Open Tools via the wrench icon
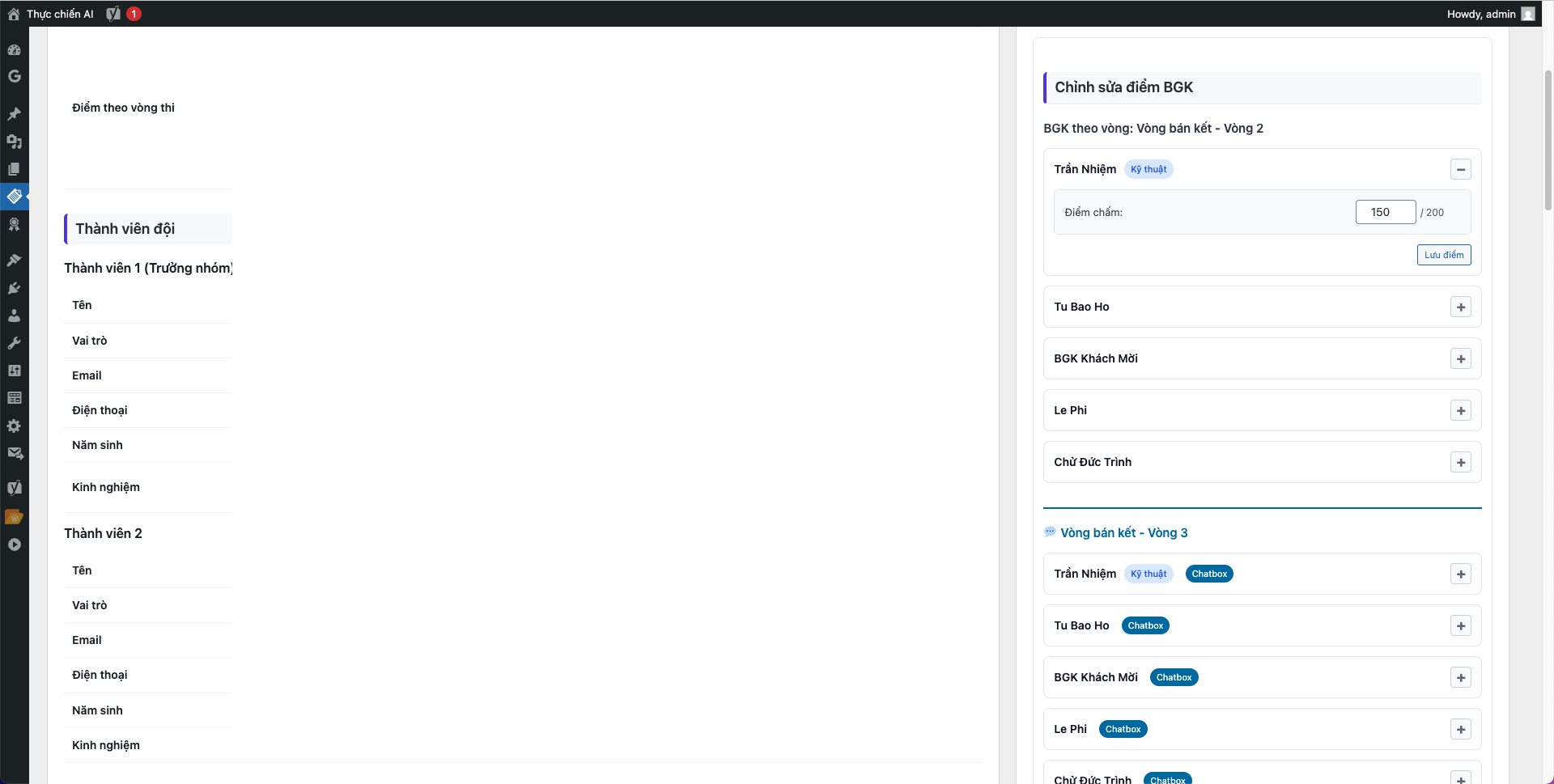1554x784 pixels. (x=14, y=343)
